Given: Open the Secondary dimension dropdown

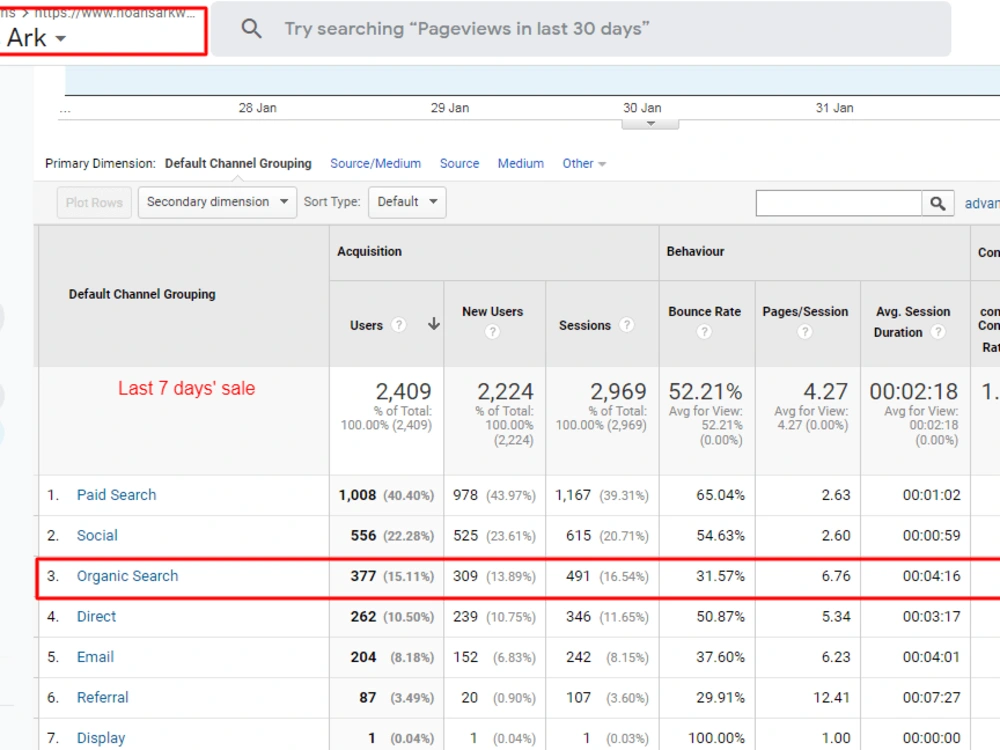Looking at the screenshot, I should coord(217,202).
